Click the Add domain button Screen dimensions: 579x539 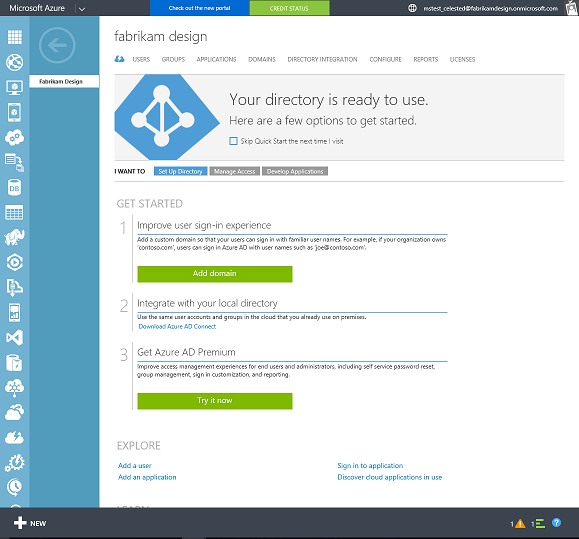(x=215, y=274)
